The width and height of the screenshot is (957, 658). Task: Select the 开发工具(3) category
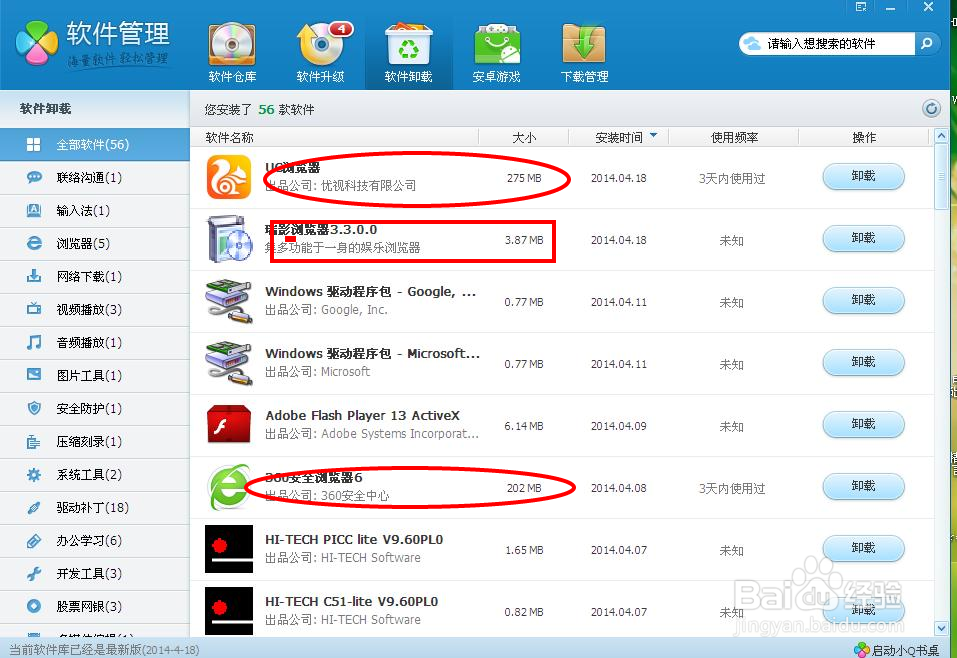(x=95, y=573)
